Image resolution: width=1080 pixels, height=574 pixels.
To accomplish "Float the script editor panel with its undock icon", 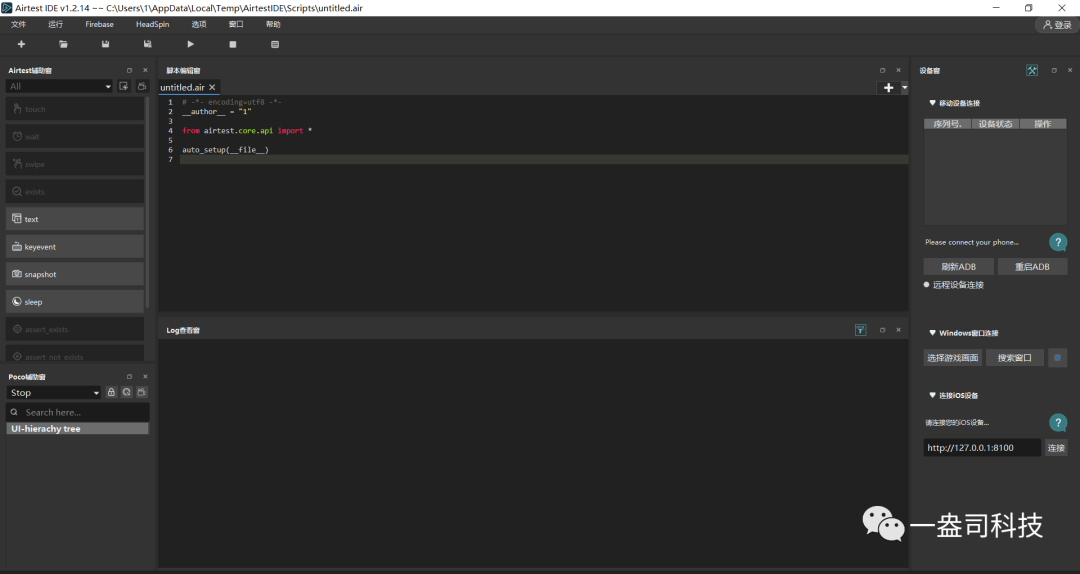I will point(882,70).
